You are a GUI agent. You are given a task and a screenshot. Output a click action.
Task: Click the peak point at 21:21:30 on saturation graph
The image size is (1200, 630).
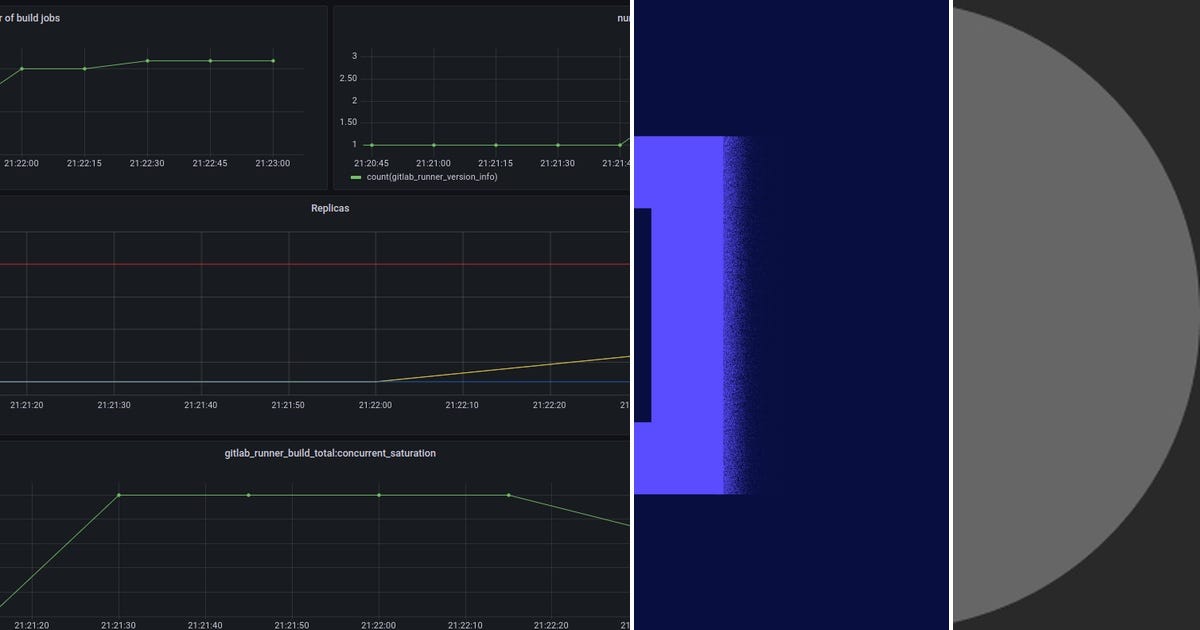(x=120, y=493)
